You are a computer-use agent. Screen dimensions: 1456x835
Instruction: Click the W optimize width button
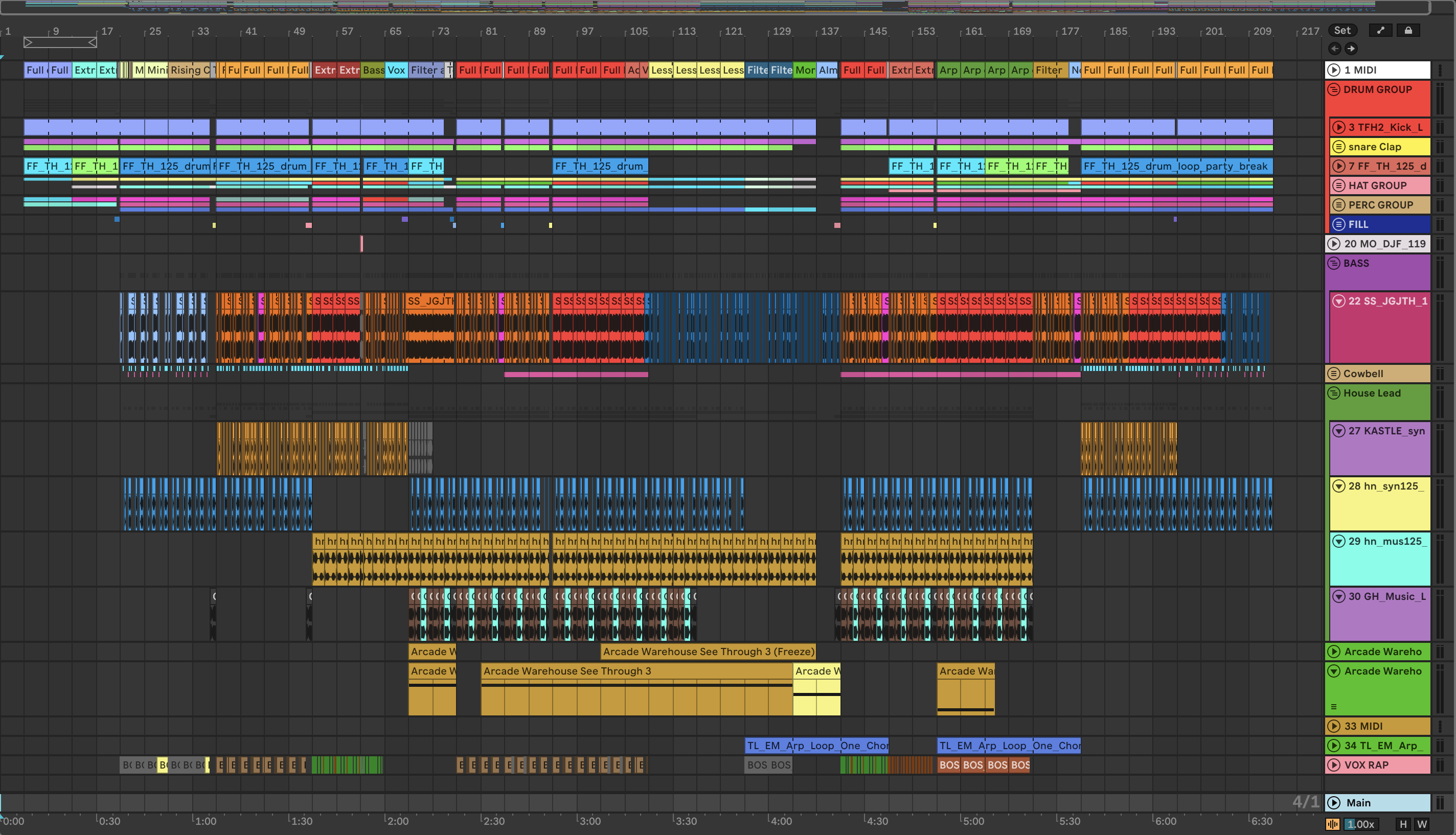tap(1422, 824)
